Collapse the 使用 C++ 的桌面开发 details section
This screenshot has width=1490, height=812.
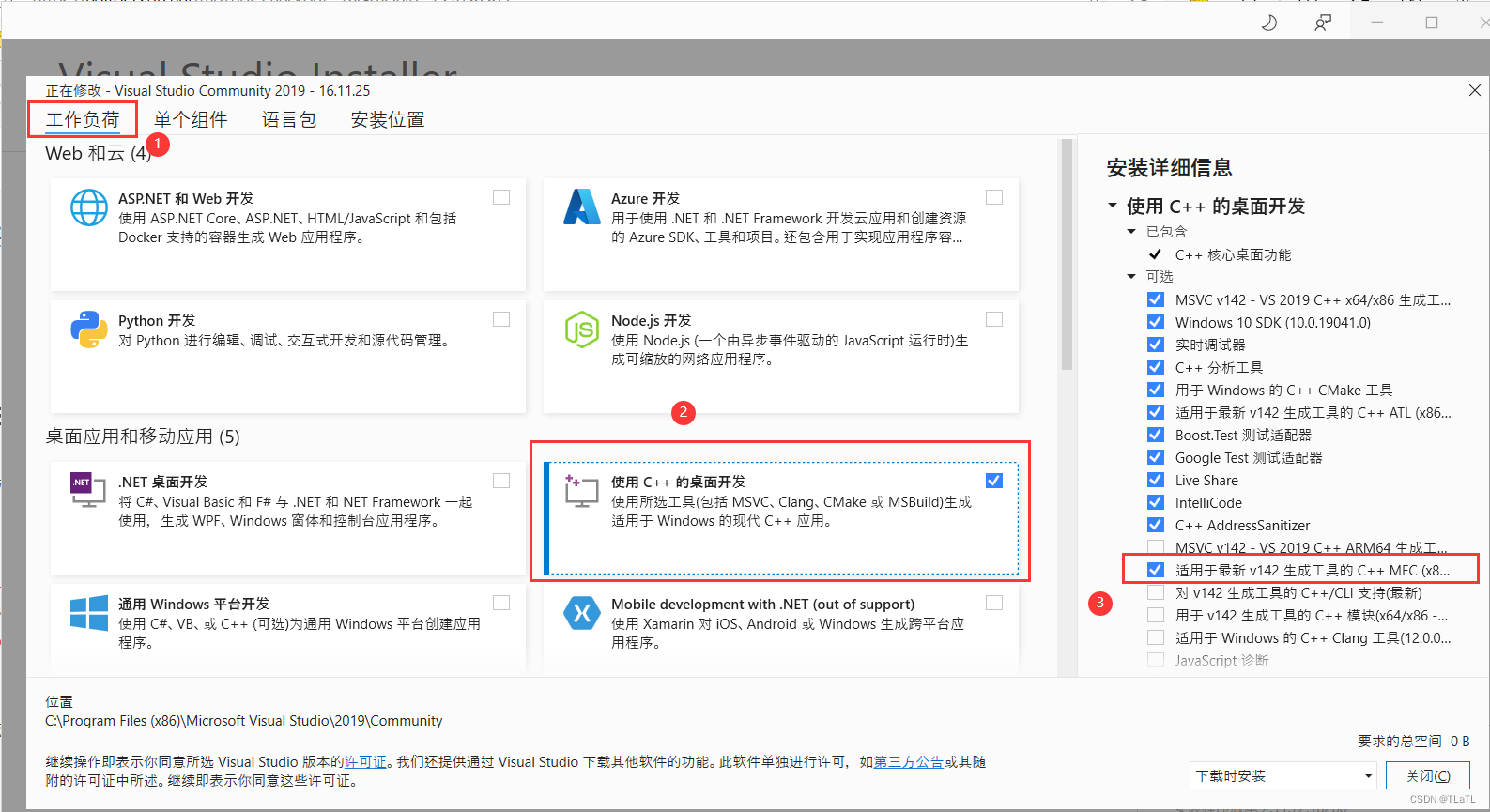pyautogui.click(x=1113, y=206)
